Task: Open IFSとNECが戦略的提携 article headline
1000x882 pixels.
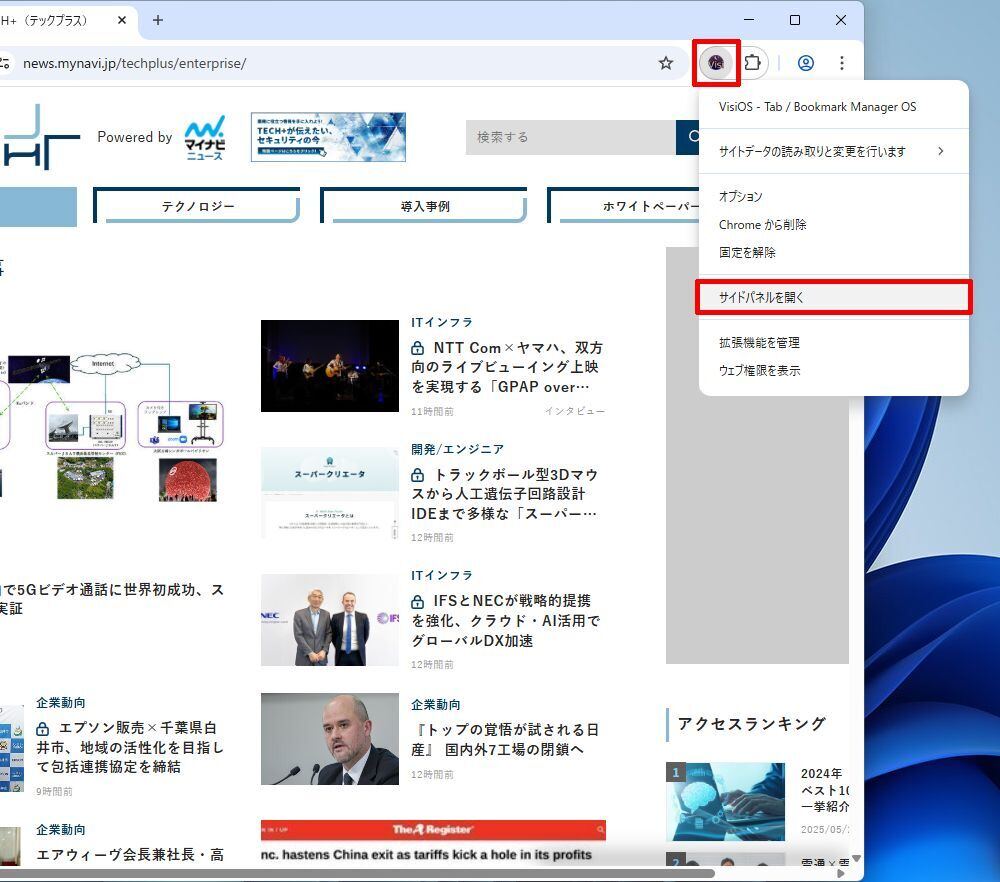Action: 506,621
